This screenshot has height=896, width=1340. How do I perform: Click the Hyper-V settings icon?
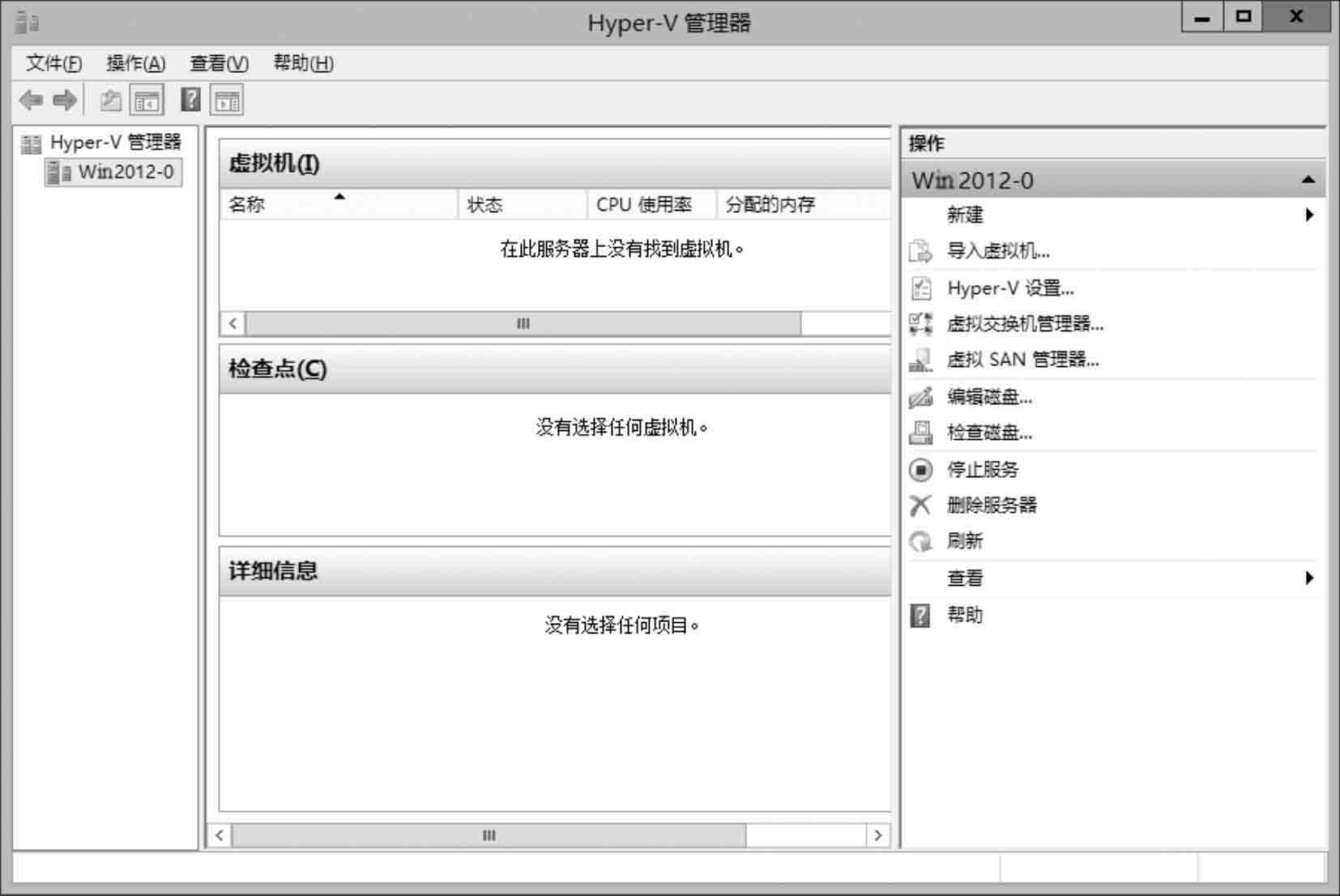click(x=921, y=288)
